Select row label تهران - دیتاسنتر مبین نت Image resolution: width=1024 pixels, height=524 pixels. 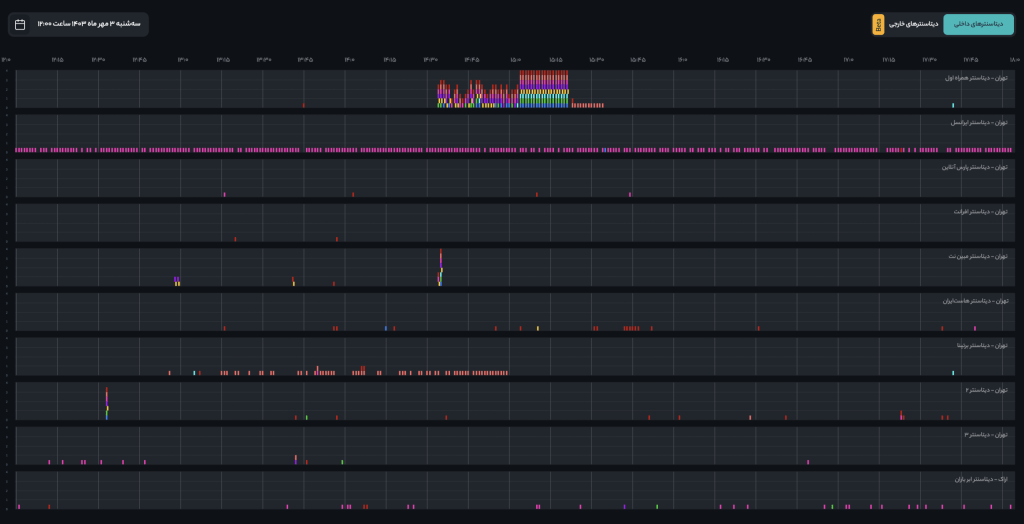point(978,255)
